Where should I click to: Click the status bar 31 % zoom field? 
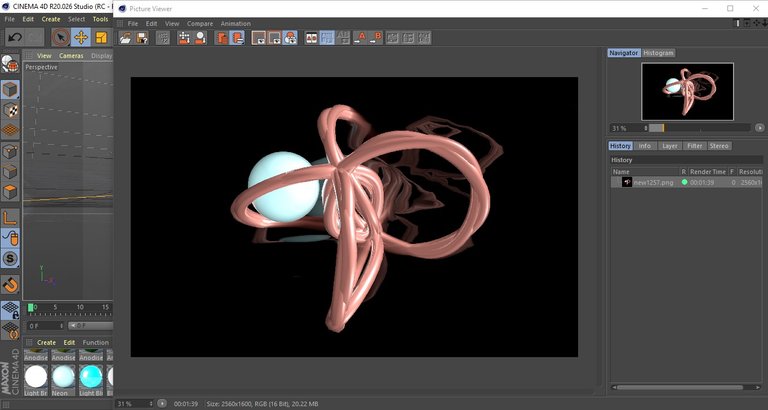[135, 404]
